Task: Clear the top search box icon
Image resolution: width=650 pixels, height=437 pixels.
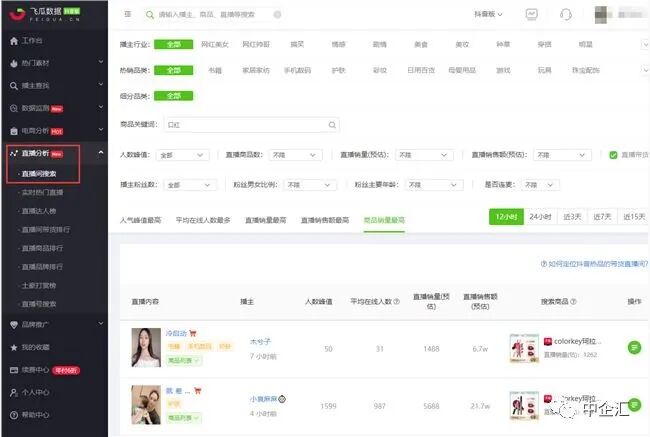Action: tap(277, 15)
